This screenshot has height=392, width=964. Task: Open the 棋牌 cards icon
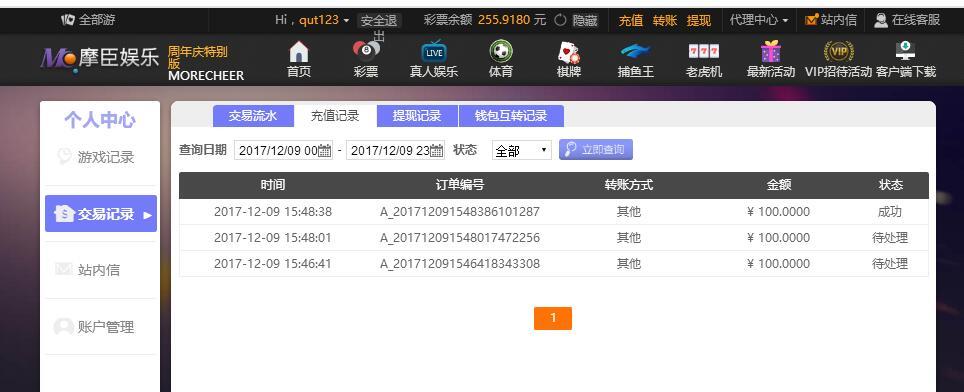[x=569, y=52]
